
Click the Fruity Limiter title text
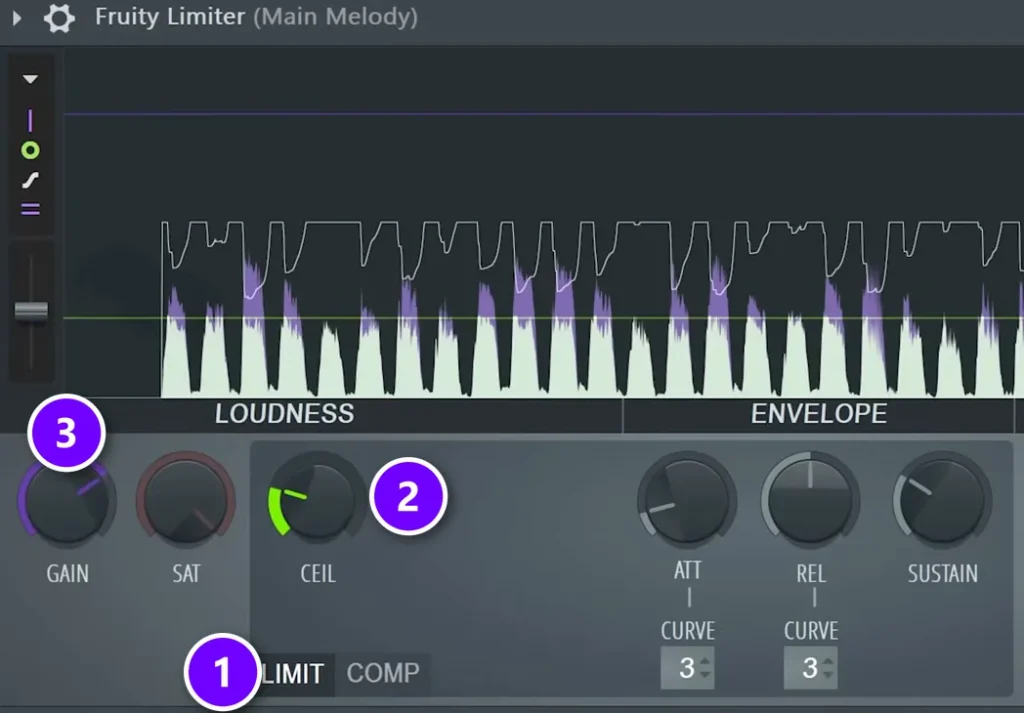170,16
